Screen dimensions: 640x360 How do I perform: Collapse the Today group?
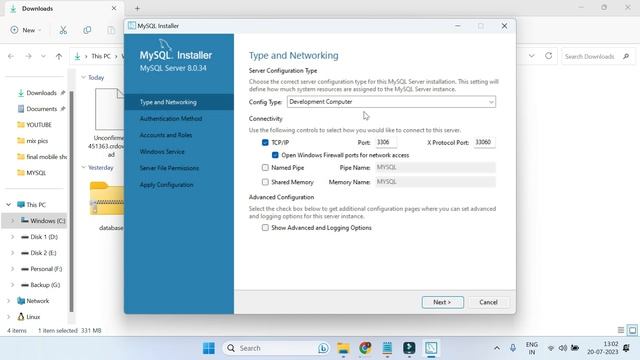coord(83,78)
